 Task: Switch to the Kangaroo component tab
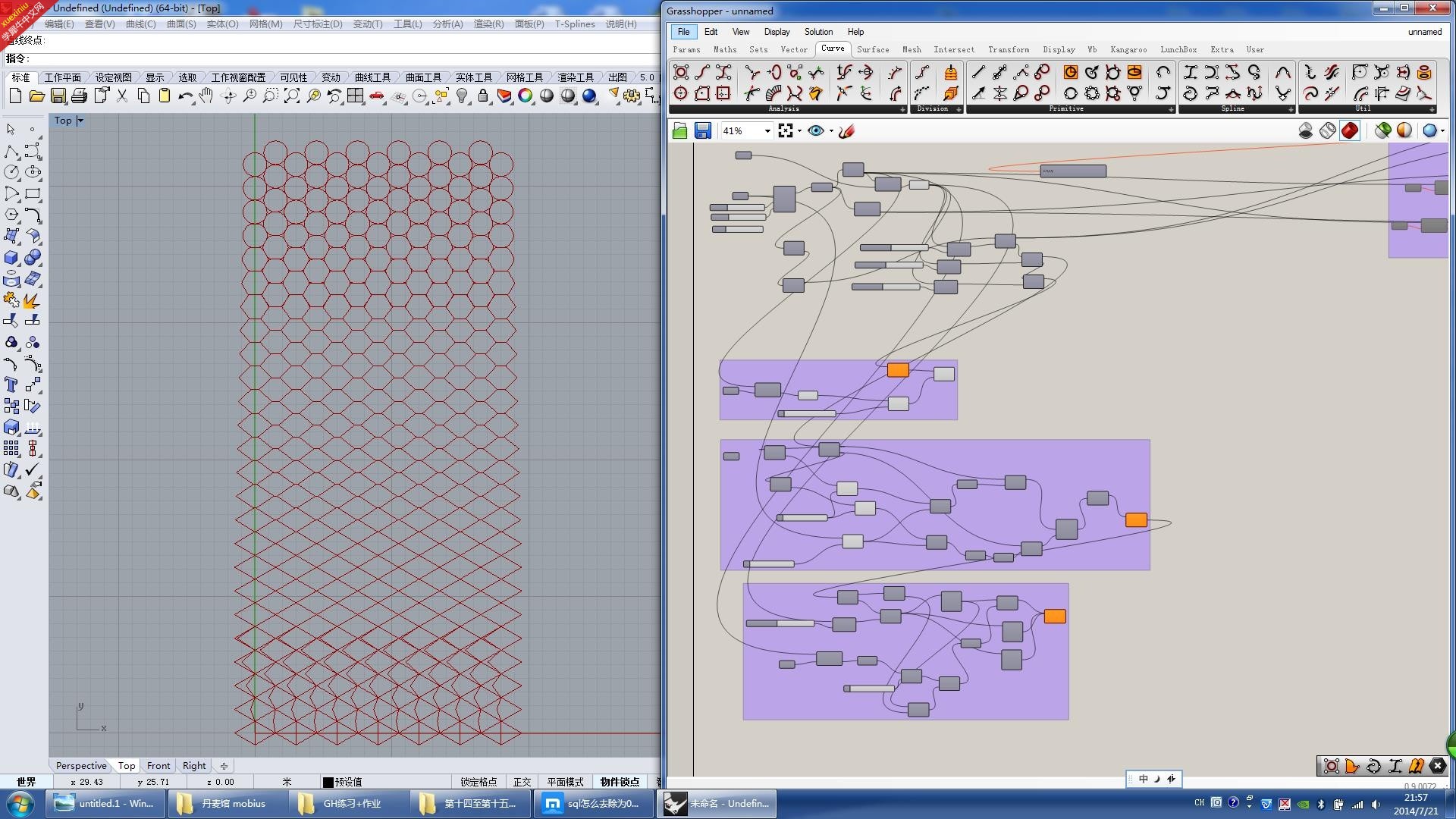[x=1128, y=50]
